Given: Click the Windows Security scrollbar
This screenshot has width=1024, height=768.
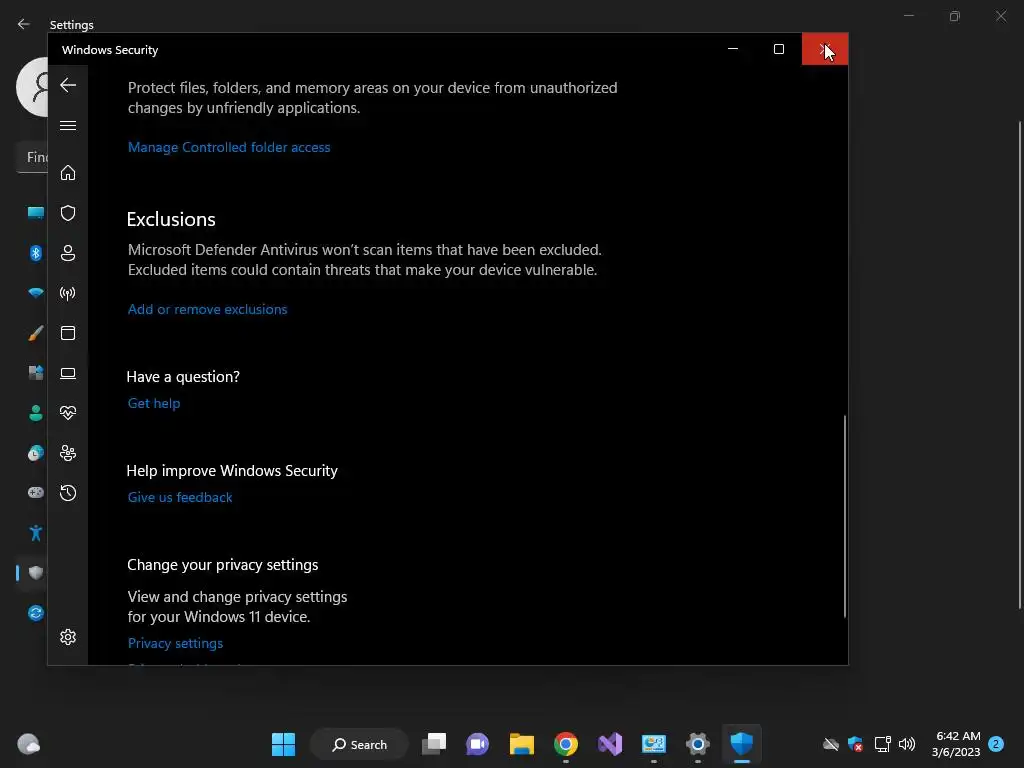Looking at the screenshot, I should coord(844,516).
